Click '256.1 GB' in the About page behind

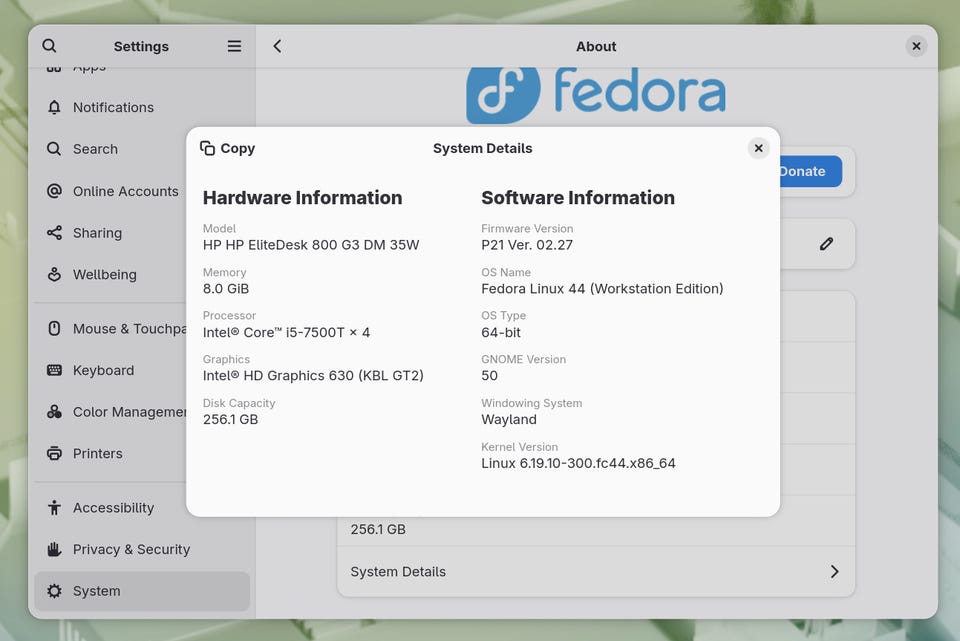click(378, 529)
